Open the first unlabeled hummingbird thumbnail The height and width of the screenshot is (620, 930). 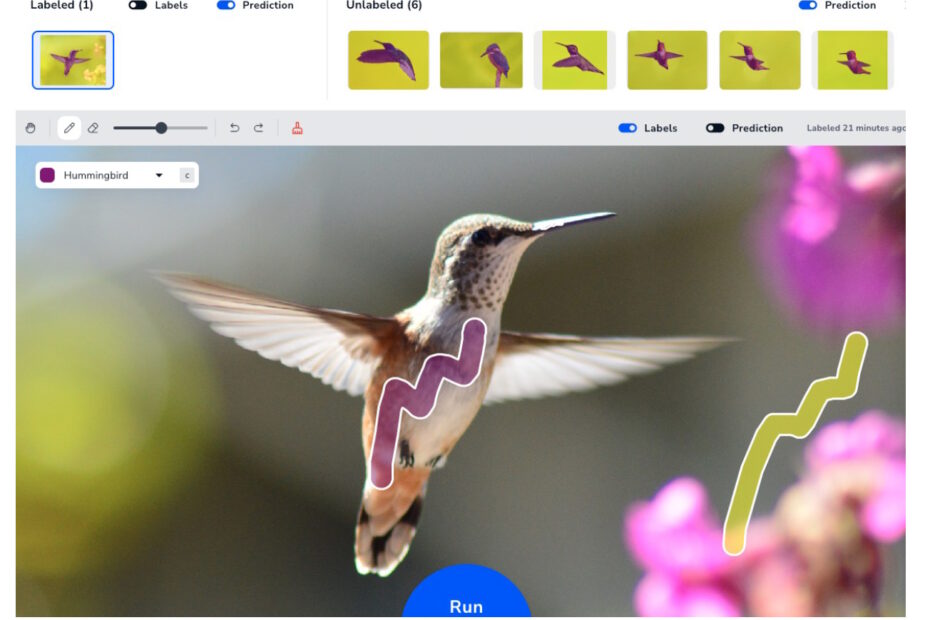[x=388, y=60]
